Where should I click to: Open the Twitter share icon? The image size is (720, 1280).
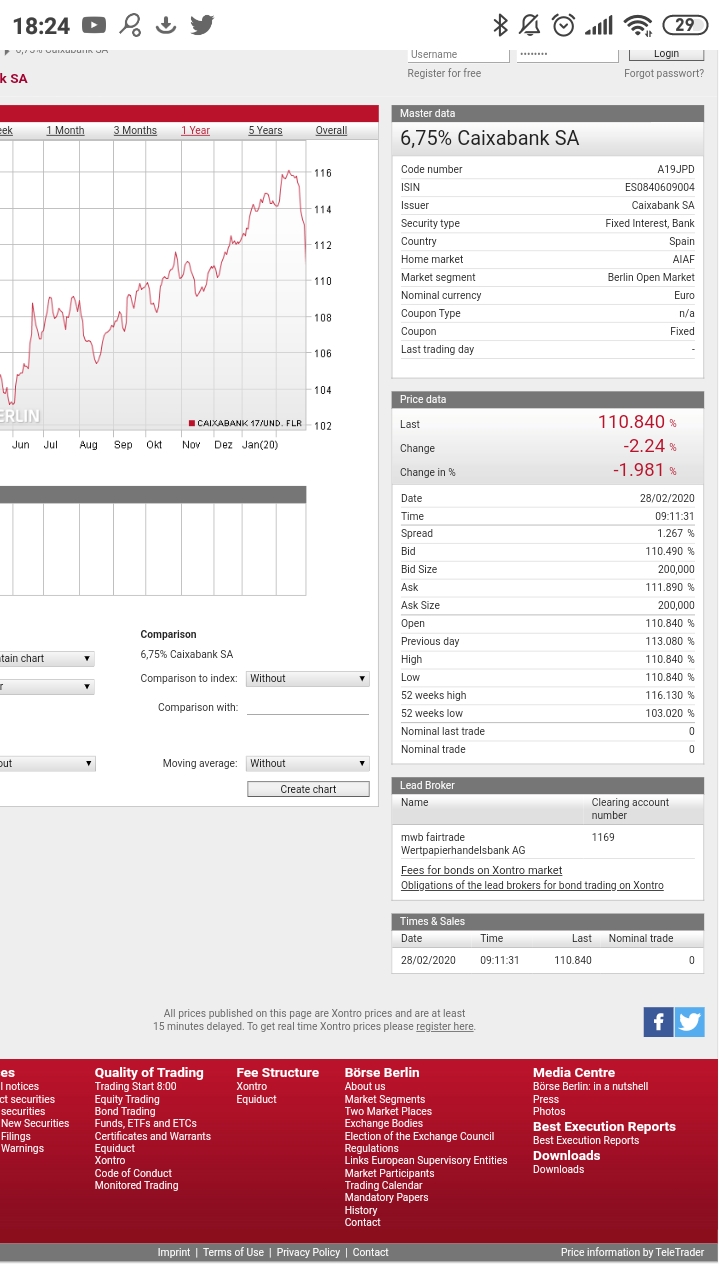690,1021
